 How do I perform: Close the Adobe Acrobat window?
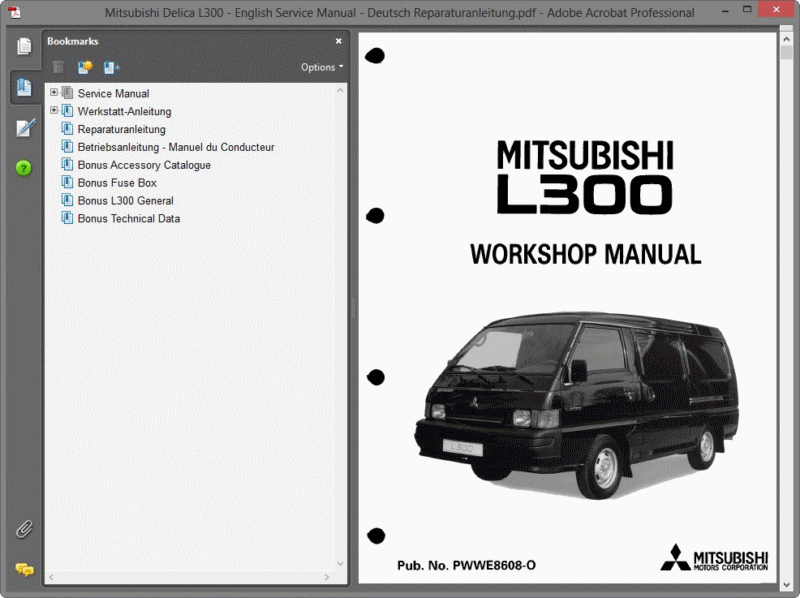coord(776,9)
